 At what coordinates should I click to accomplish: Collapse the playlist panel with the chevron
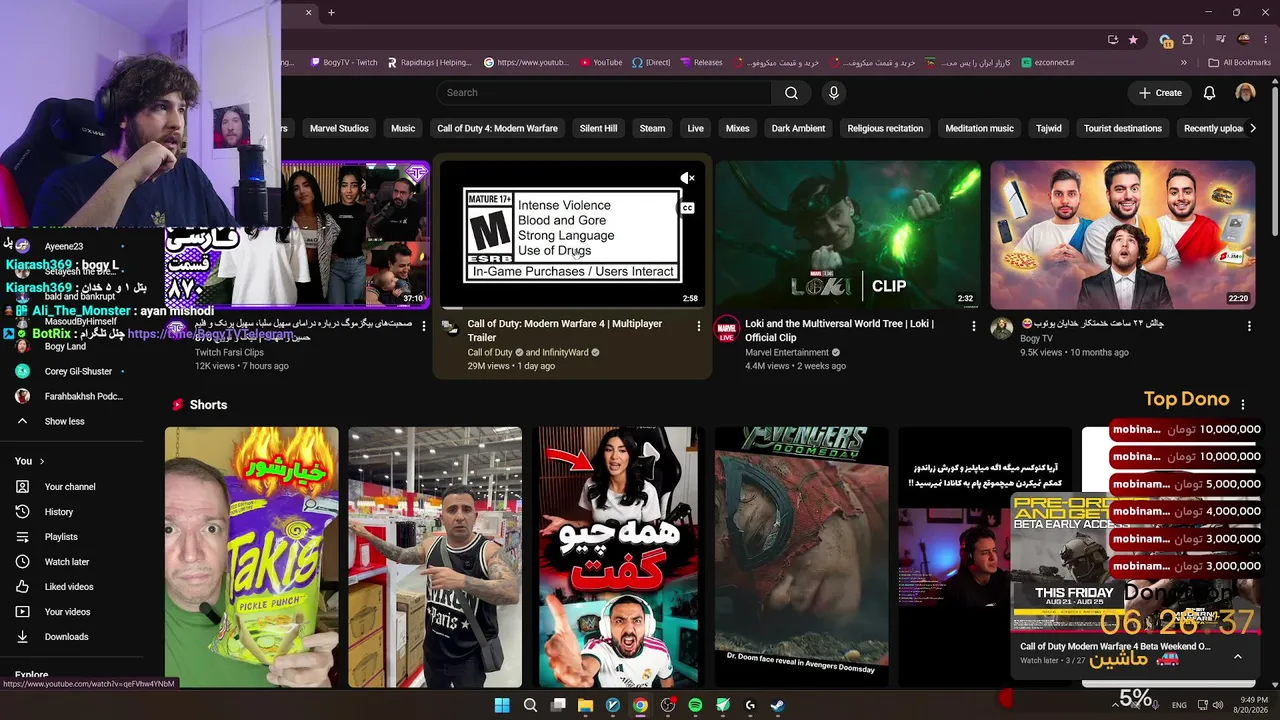tap(1238, 656)
